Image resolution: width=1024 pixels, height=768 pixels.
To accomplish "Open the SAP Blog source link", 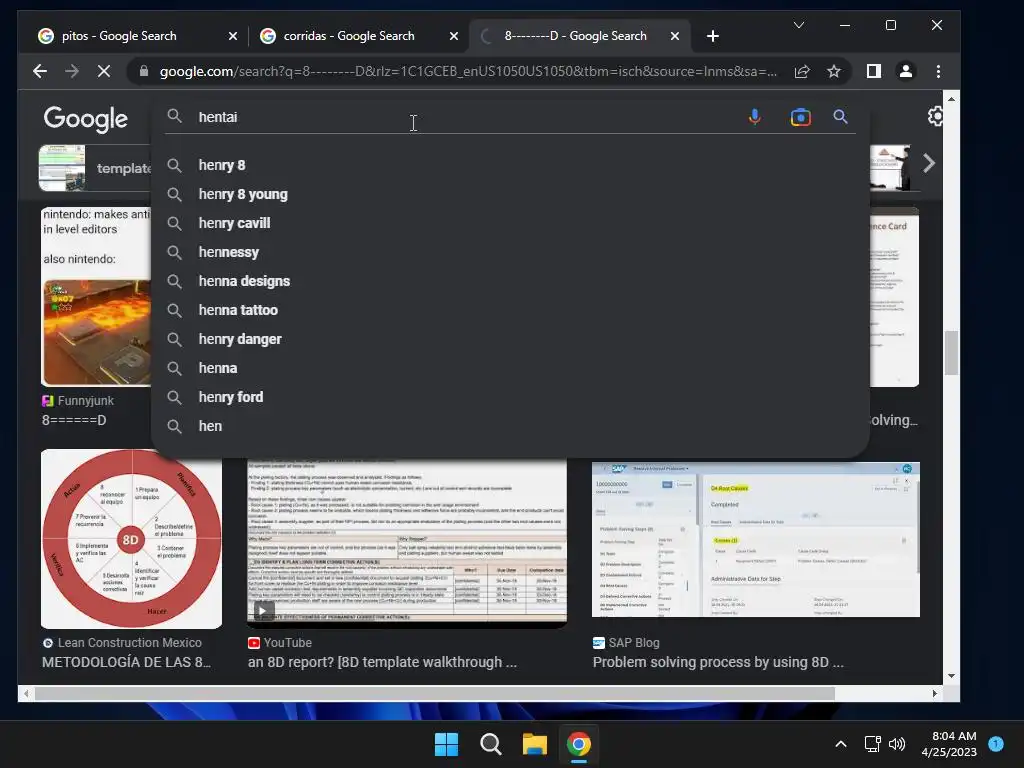I will pyautogui.click(x=626, y=643).
